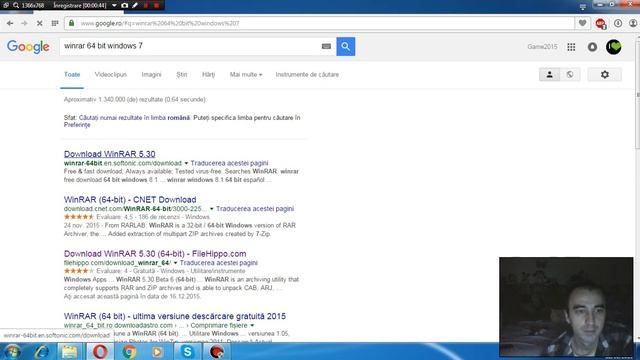Image resolution: width=640 pixels, height=360 pixels.
Task: Open WinRAR (64-bit) - CNET Download result
Action: pos(130,200)
